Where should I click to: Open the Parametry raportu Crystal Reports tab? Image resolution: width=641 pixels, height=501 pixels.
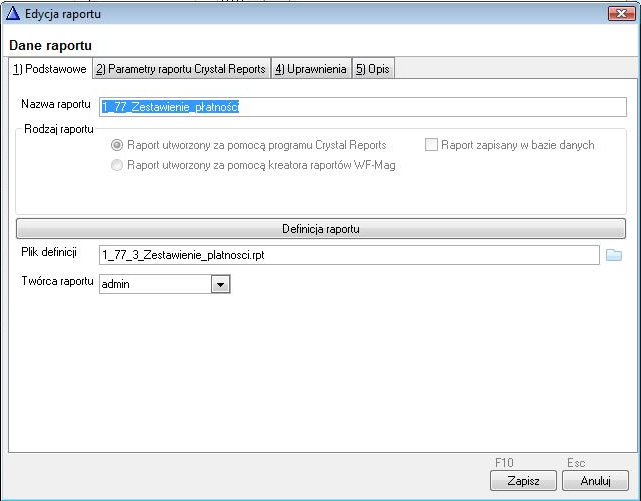click(180, 69)
